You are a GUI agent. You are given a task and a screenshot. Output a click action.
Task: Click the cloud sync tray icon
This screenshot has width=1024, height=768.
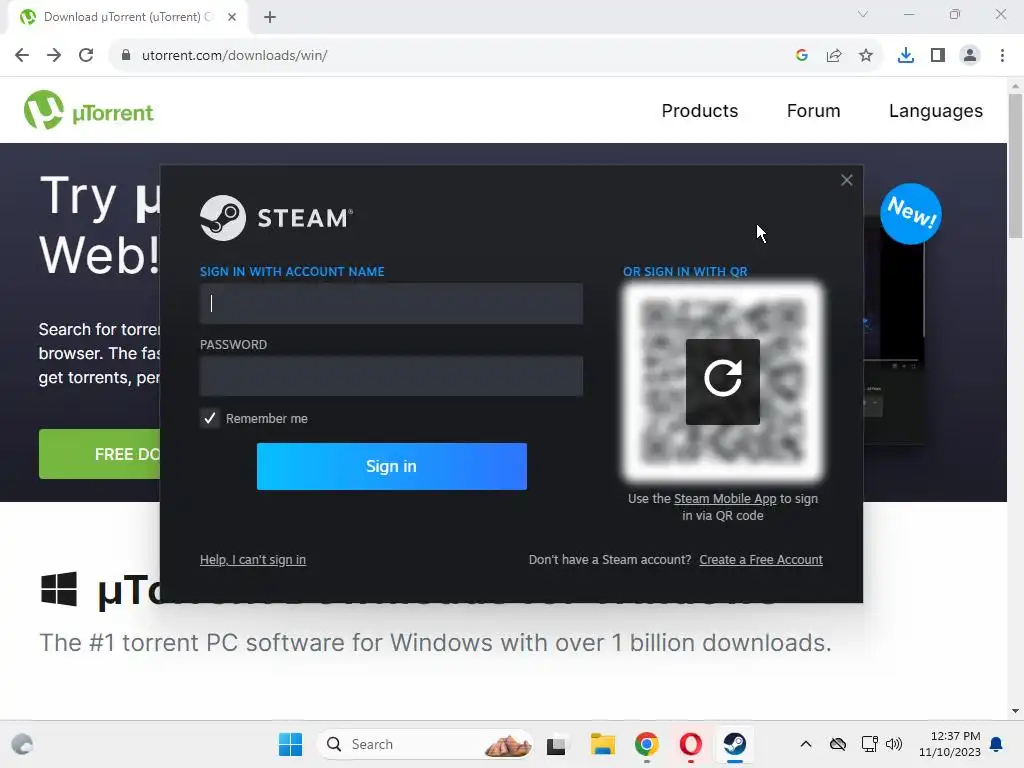pyautogui.click(x=838, y=744)
